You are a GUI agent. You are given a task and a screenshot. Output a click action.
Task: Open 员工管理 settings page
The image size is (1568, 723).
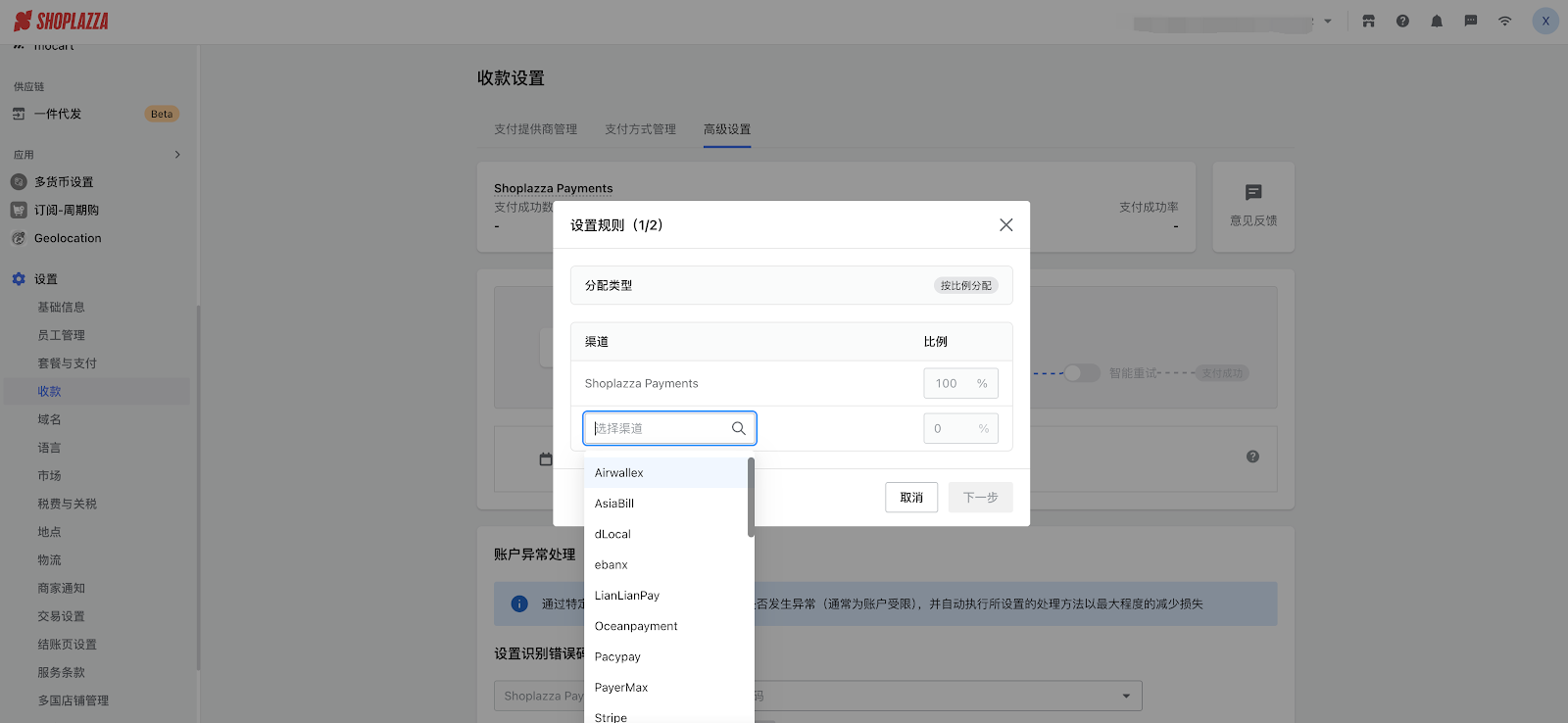61,335
